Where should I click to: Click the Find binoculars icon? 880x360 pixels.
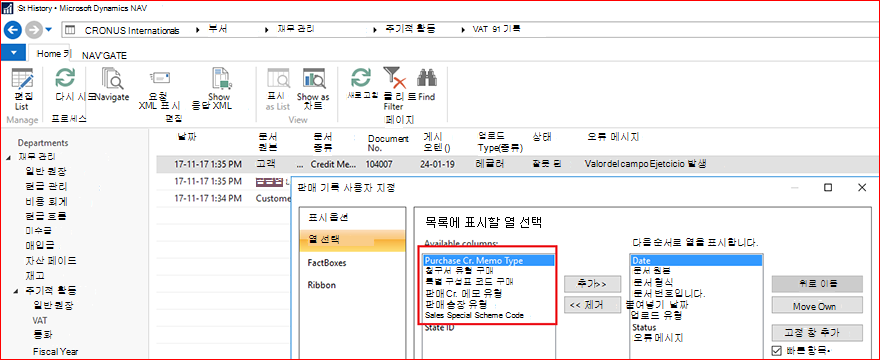tap(427, 78)
